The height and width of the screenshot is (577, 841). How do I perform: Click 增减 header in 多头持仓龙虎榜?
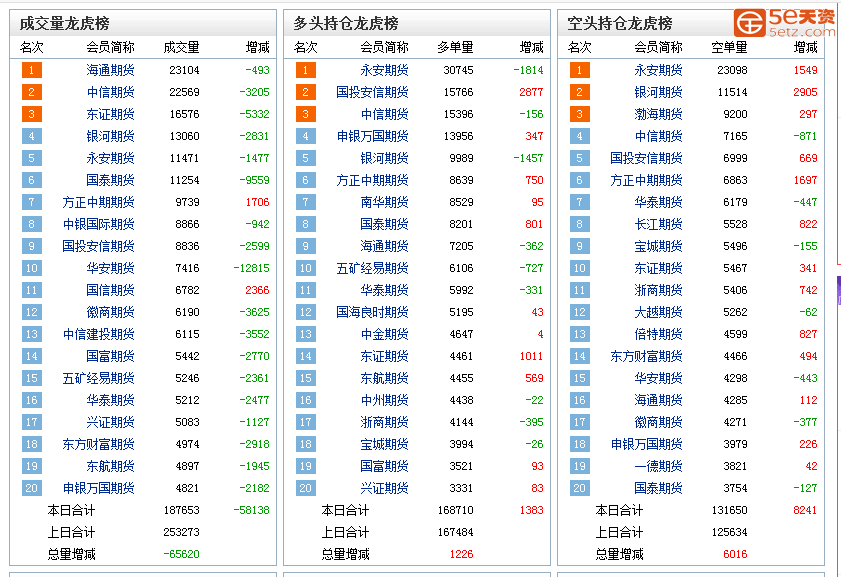coord(532,48)
